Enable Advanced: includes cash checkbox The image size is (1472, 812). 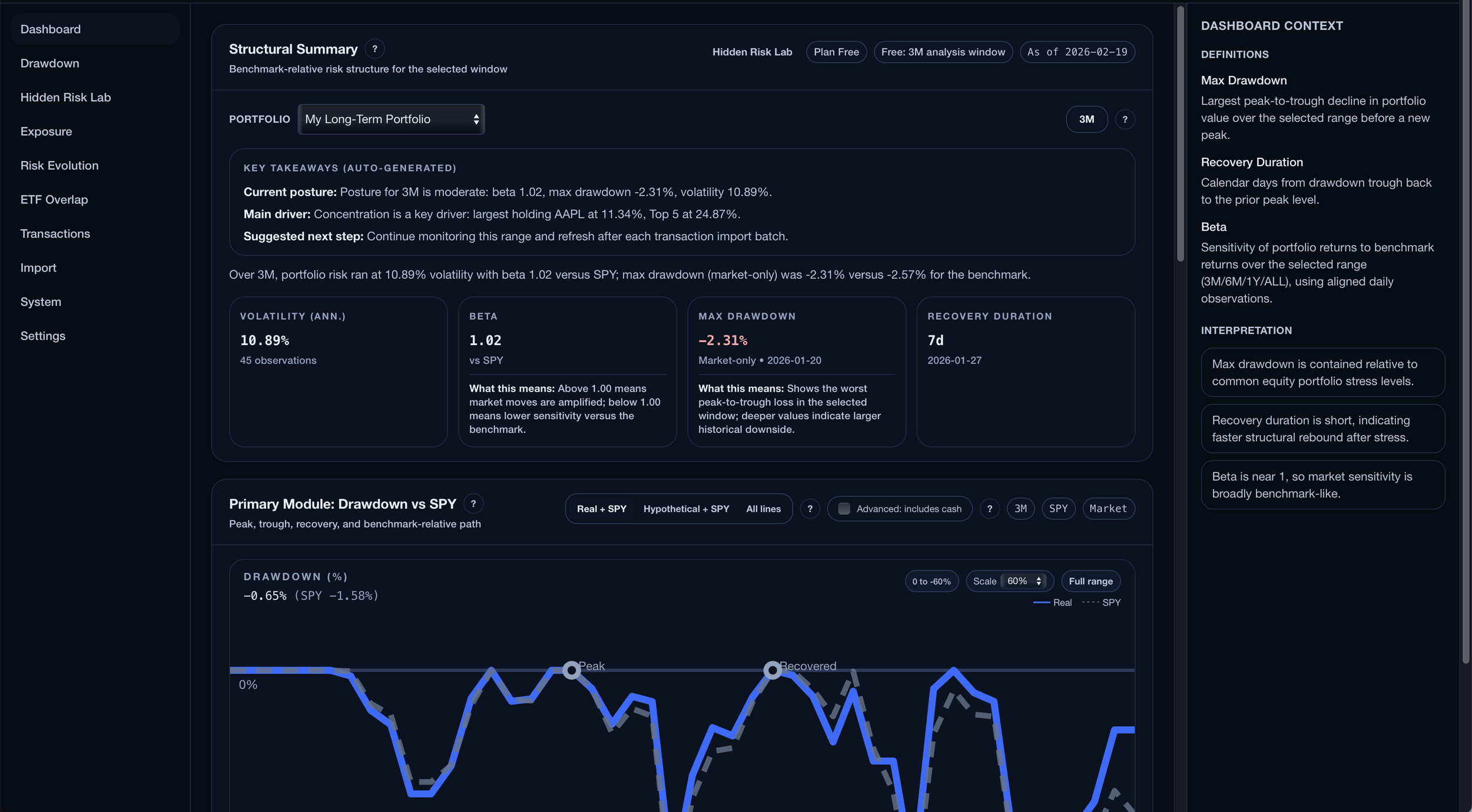[844, 509]
